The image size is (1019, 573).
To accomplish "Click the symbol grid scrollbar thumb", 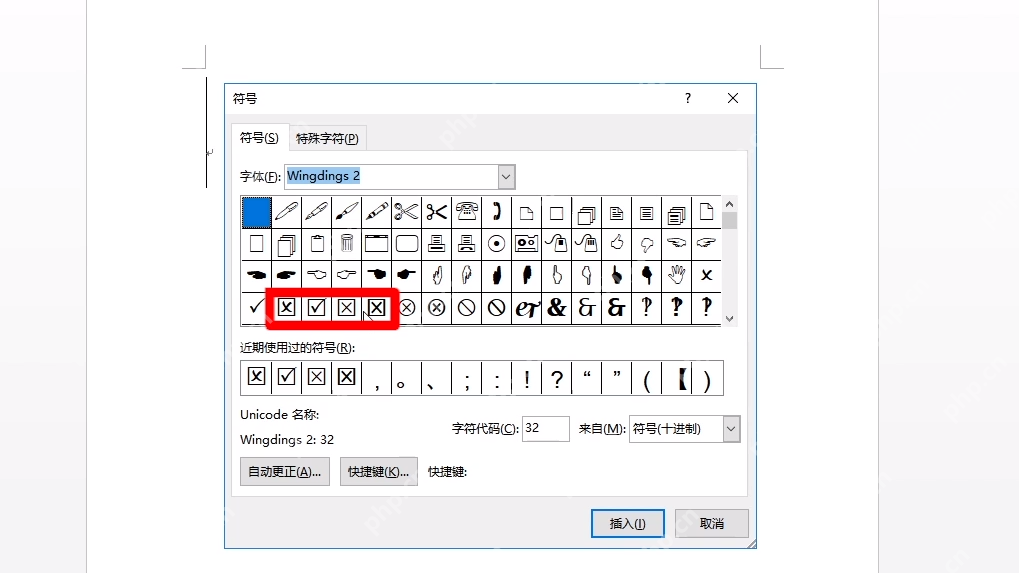I will tap(729, 221).
